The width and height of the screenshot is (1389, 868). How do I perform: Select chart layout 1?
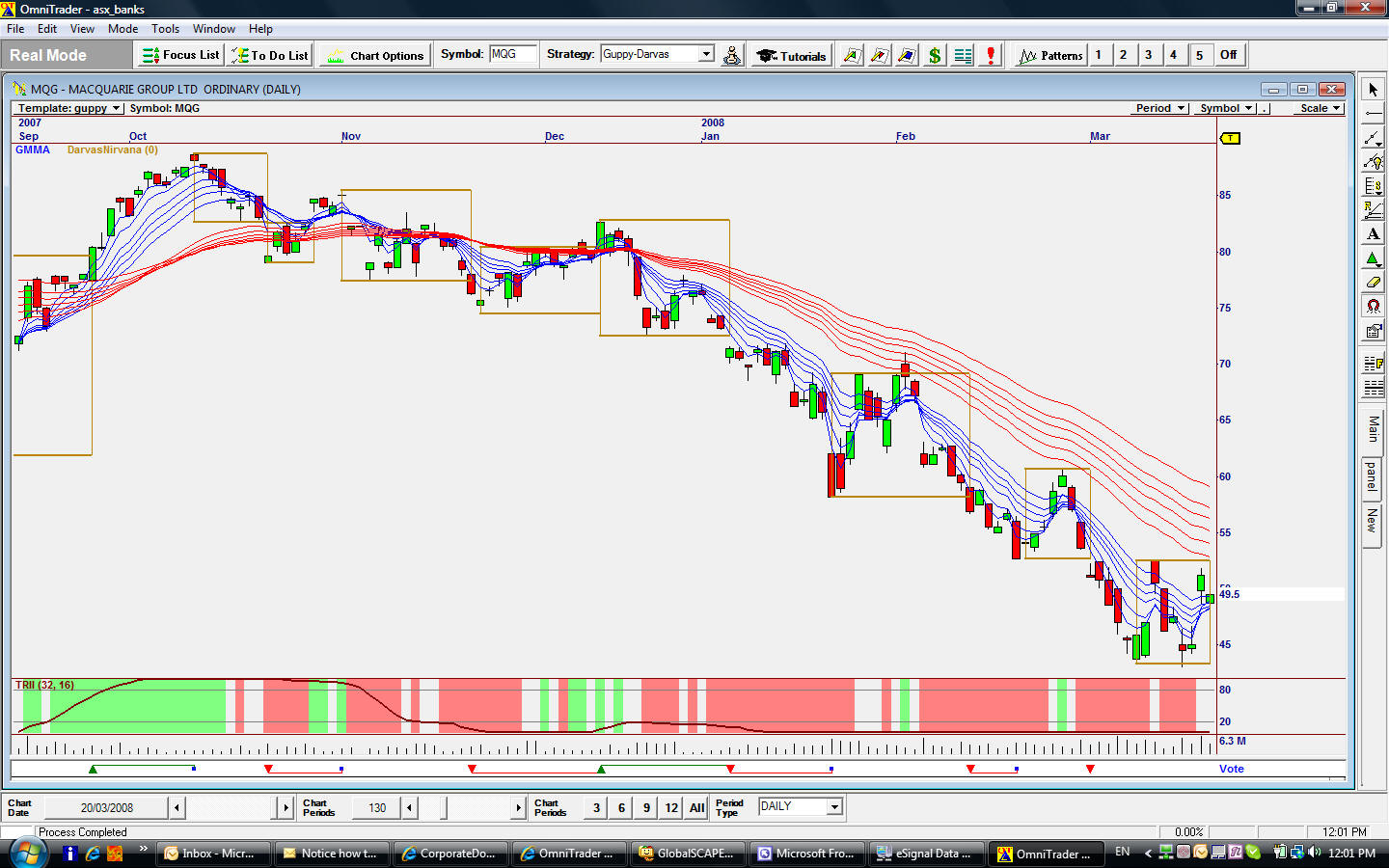pyautogui.click(x=1099, y=55)
